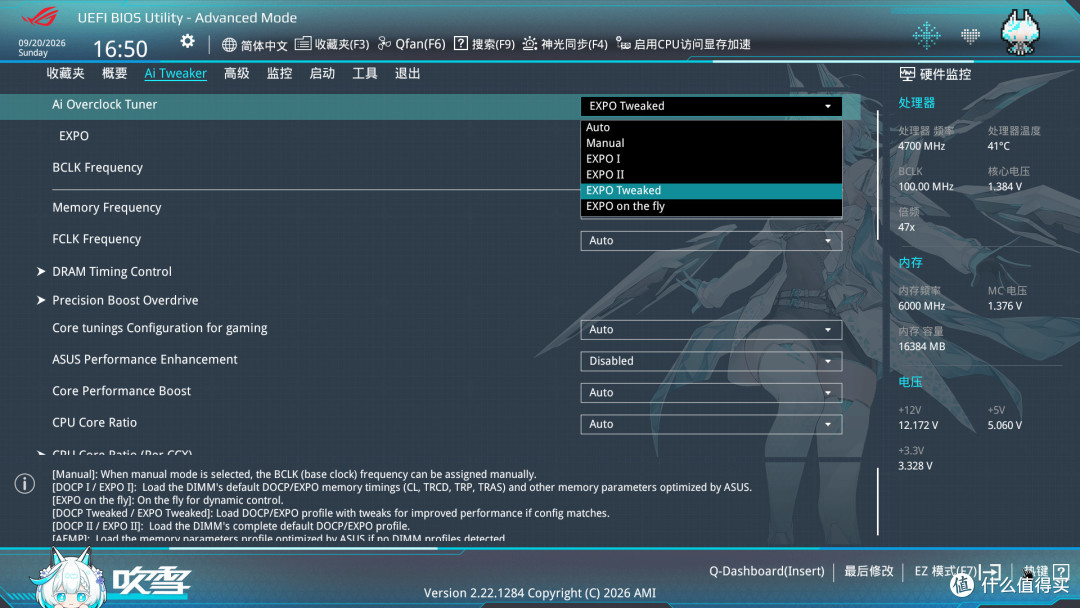
Task: Click the 硬件监控 monitor icon
Action: [907, 74]
